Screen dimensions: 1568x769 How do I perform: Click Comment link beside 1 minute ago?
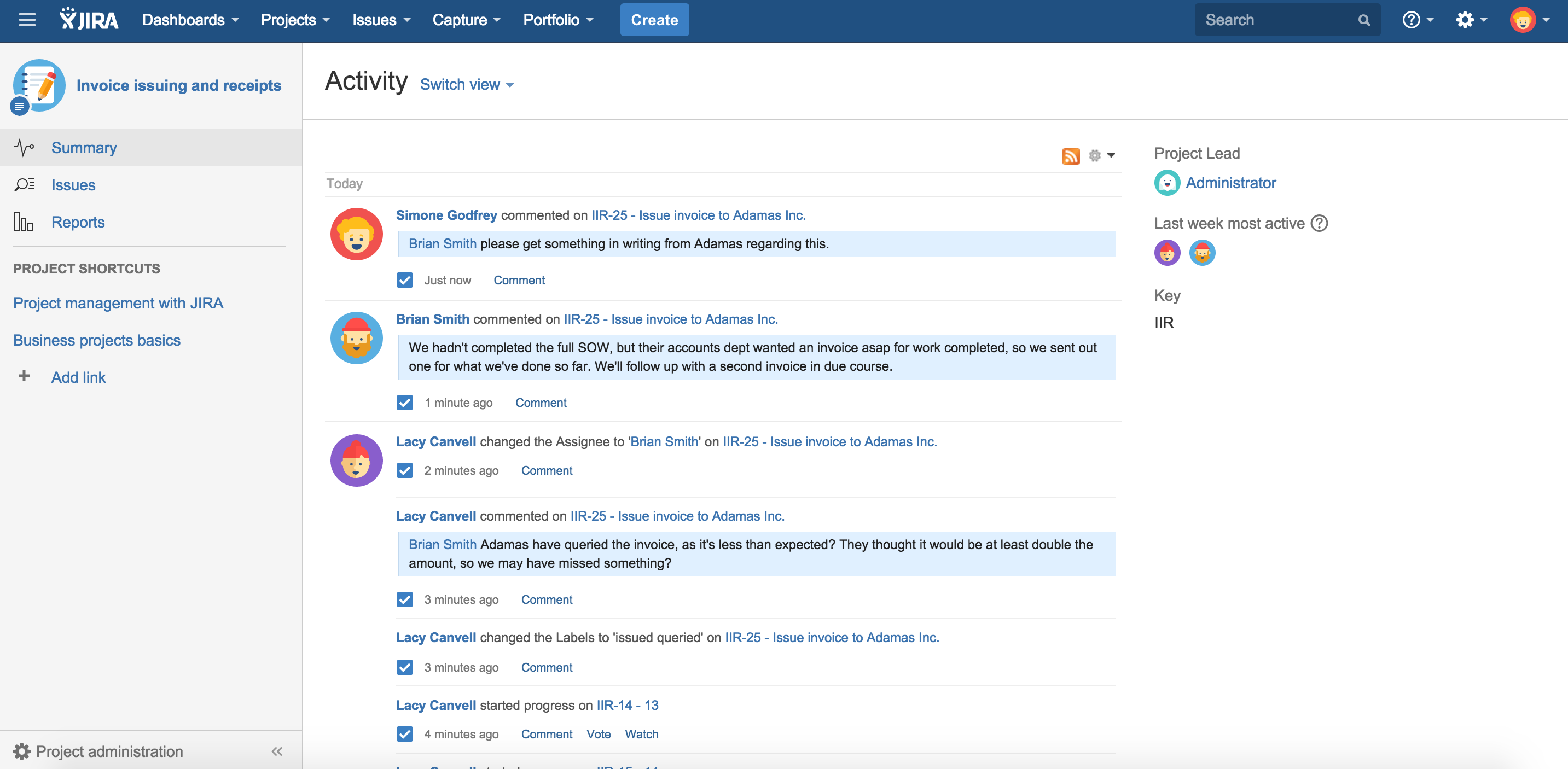(541, 403)
